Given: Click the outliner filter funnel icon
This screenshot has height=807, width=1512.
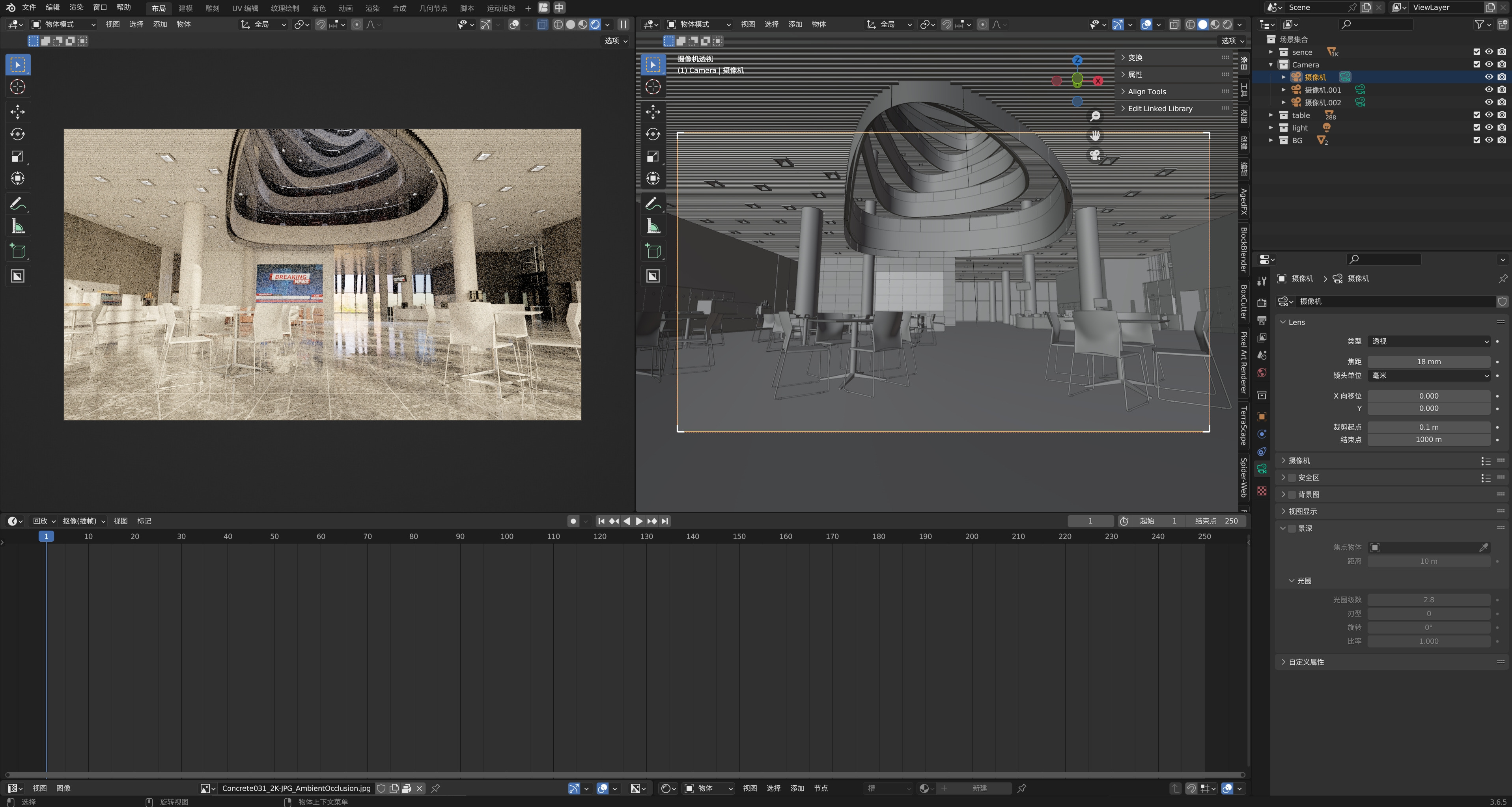Looking at the screenshot, I should 1479,24.
